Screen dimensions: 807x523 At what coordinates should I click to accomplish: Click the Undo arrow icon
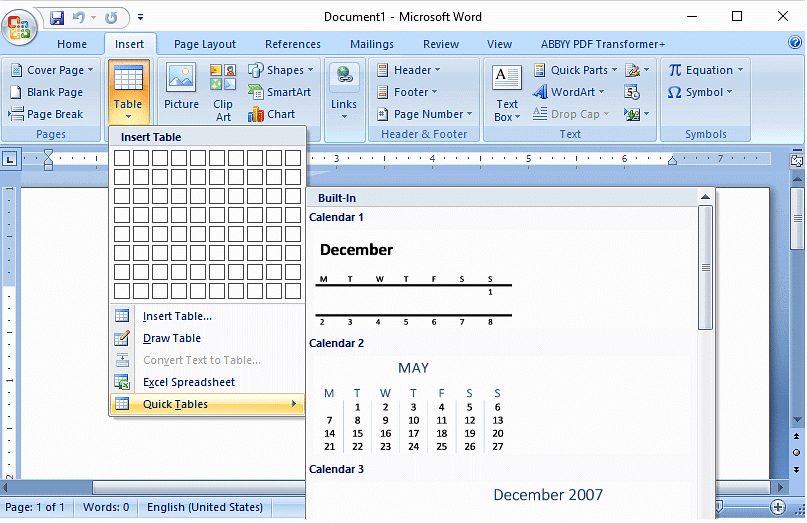pyautogui.click(x=79, y=18)
